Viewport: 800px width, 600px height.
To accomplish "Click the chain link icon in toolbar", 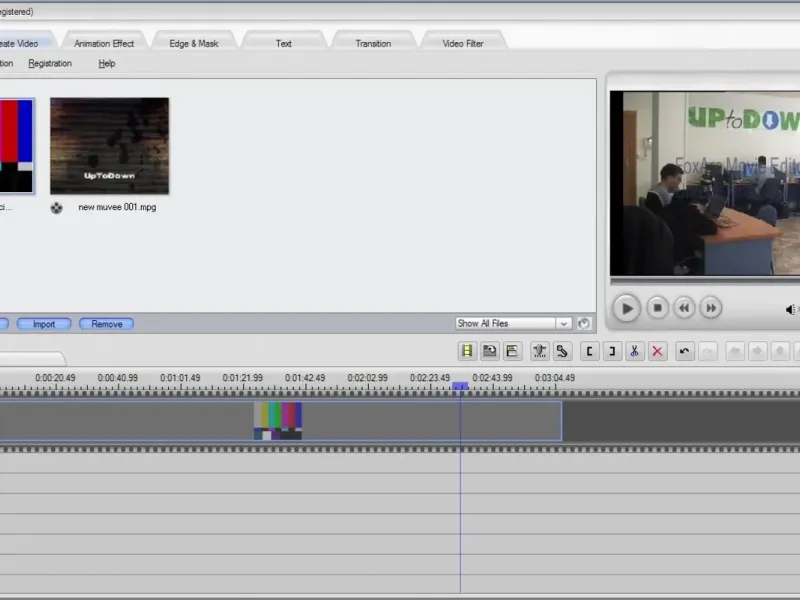I will 563,351.
